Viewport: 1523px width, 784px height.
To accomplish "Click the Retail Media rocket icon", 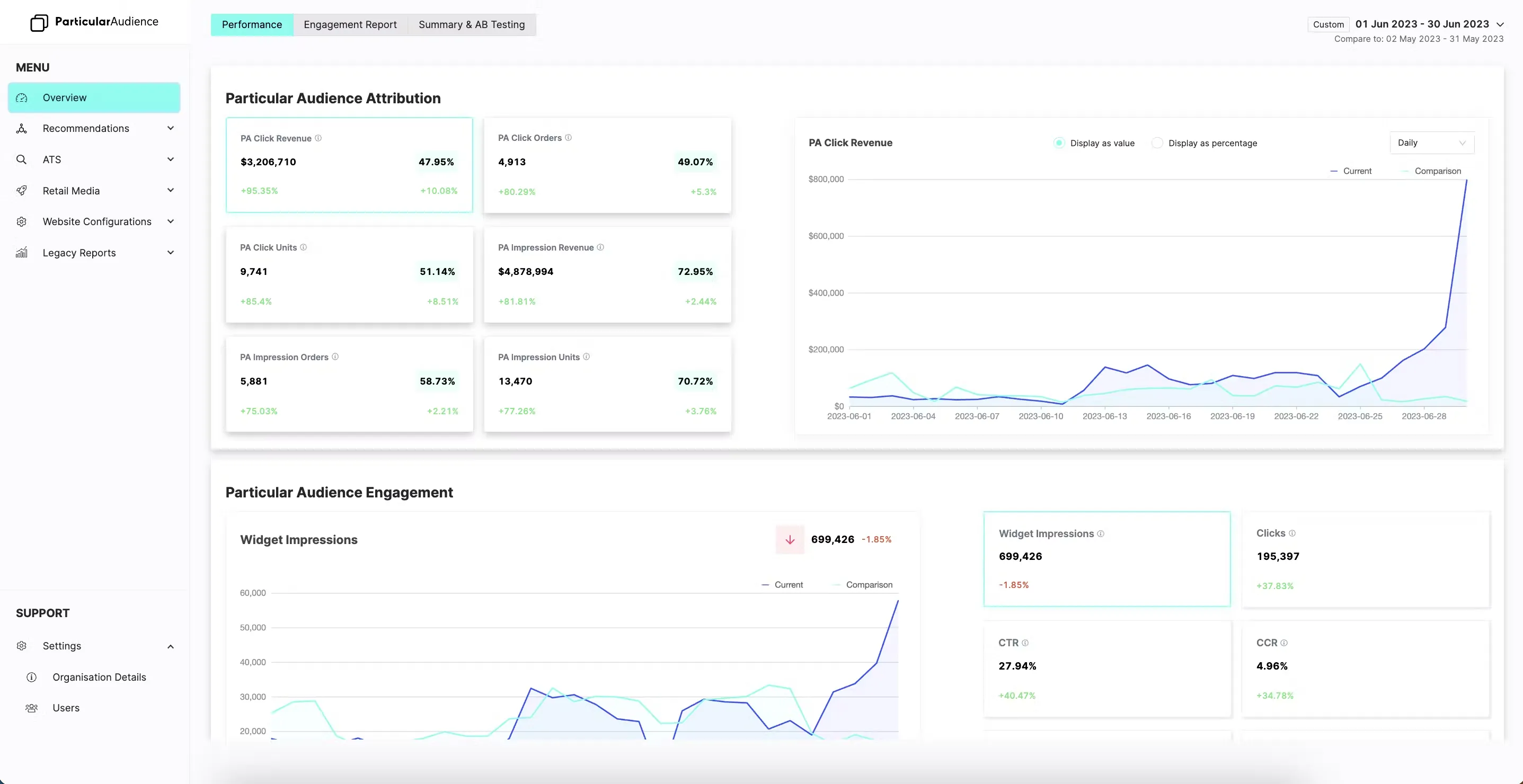I will [x=22, y=190].
